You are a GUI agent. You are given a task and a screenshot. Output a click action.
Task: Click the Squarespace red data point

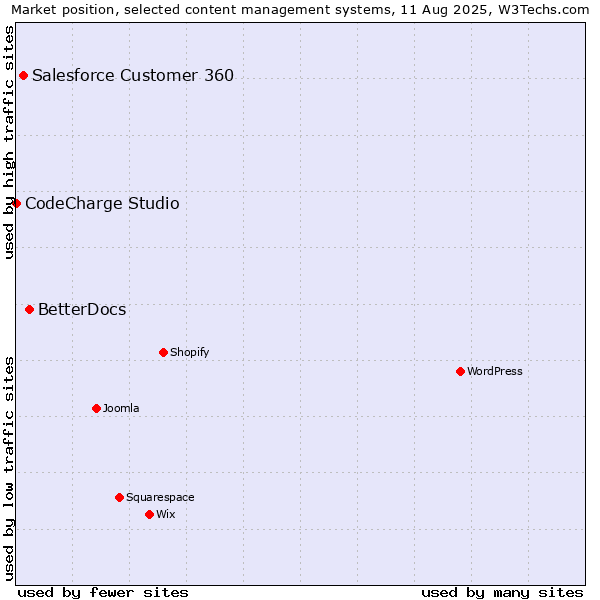pos(119,497)
